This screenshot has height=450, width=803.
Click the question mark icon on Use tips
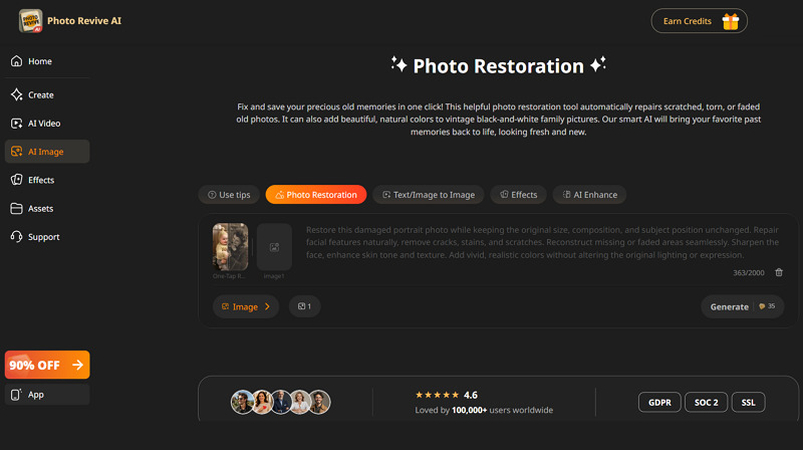pyautogui.click(x=212, y=195)
